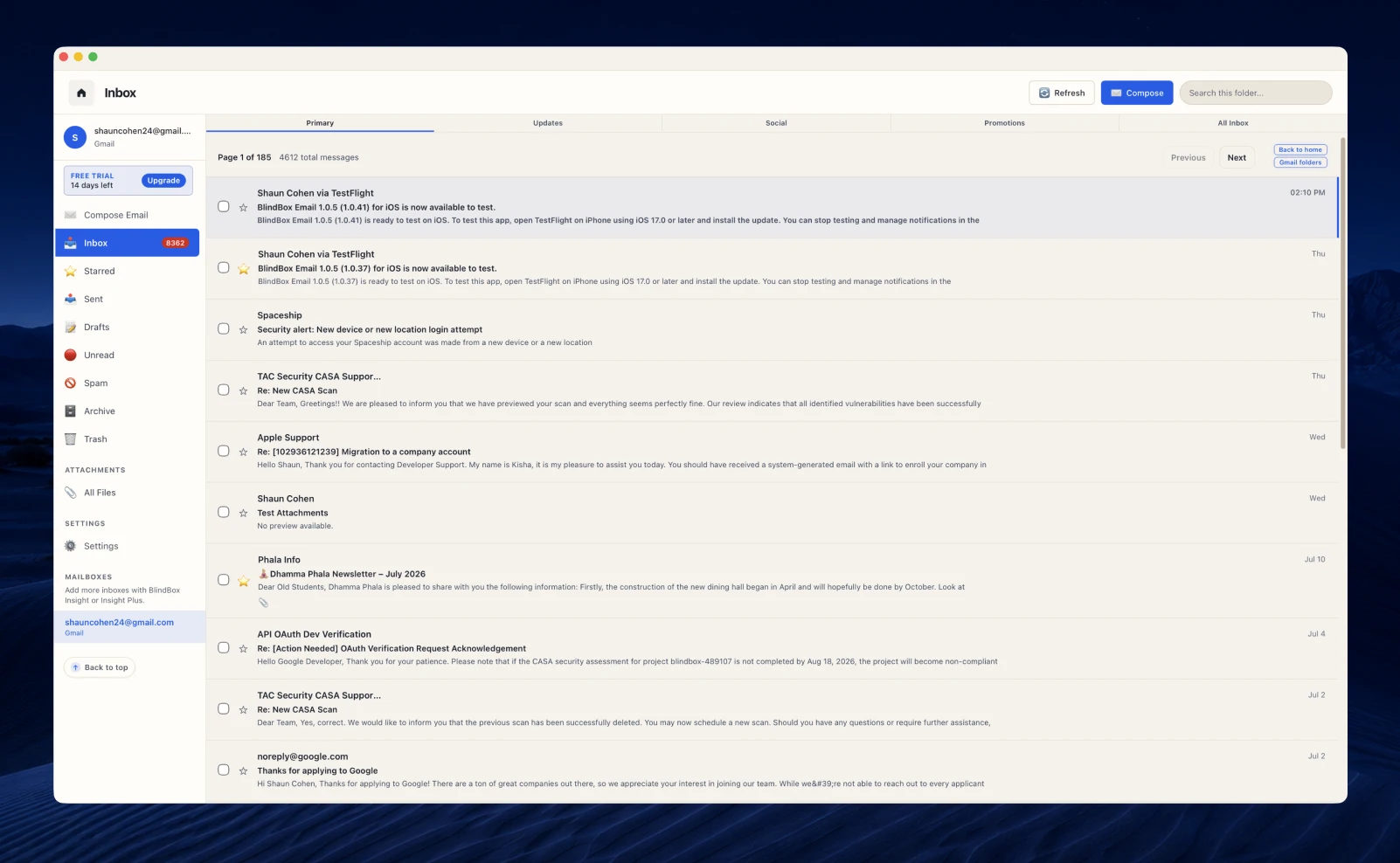Image resolution: width=1400 pixels, height=863 pixels.
Task: Click the Starred star icon in sidebar
Action: tap(71, 271)
